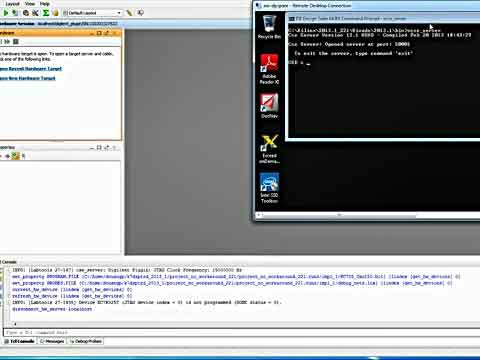The width and height of the screenshot is (480, 360).
Task: Click the fast-forward arrows in Hardware panel
Action: point(7,42)
